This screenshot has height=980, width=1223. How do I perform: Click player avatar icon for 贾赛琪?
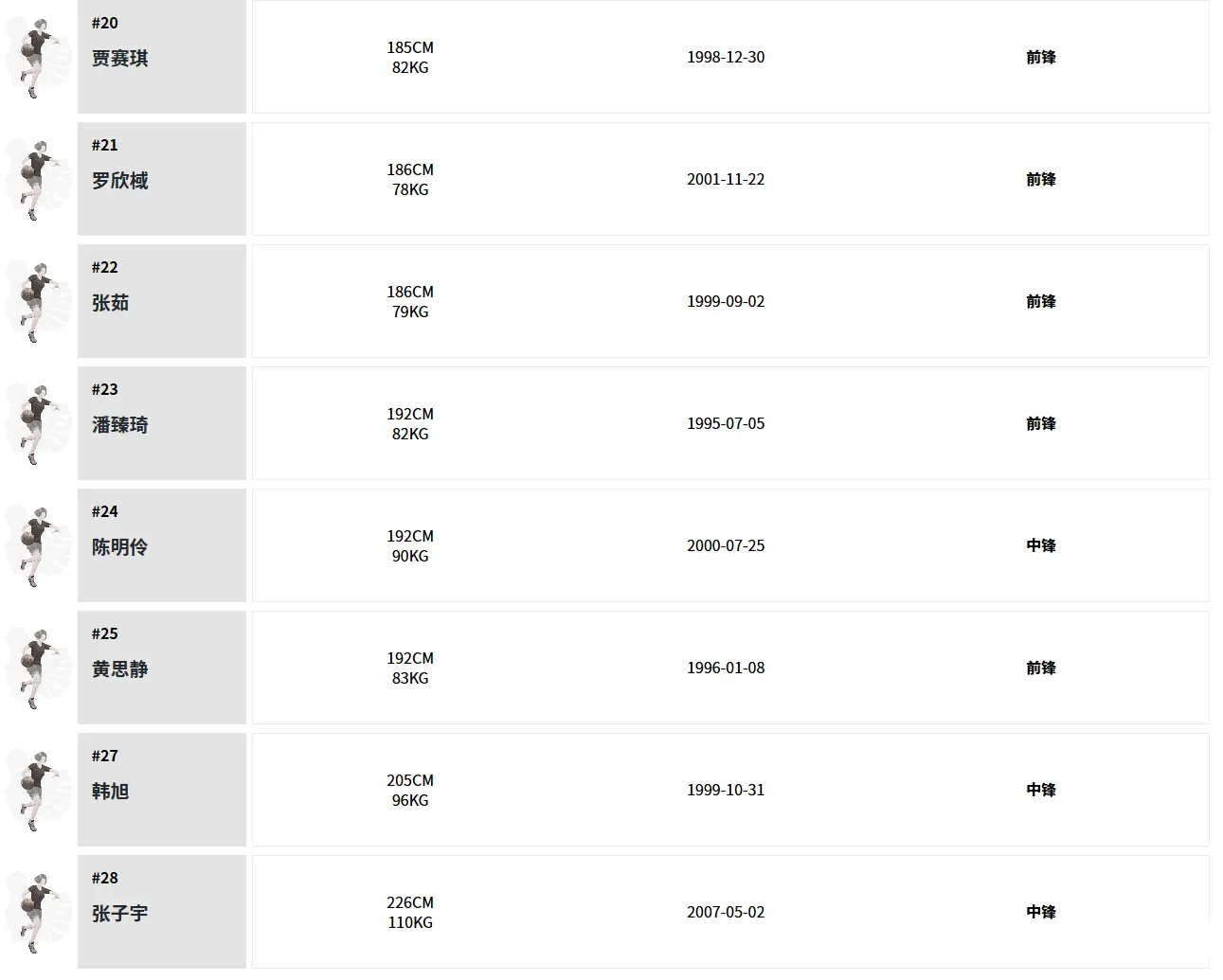click(38, 57)
